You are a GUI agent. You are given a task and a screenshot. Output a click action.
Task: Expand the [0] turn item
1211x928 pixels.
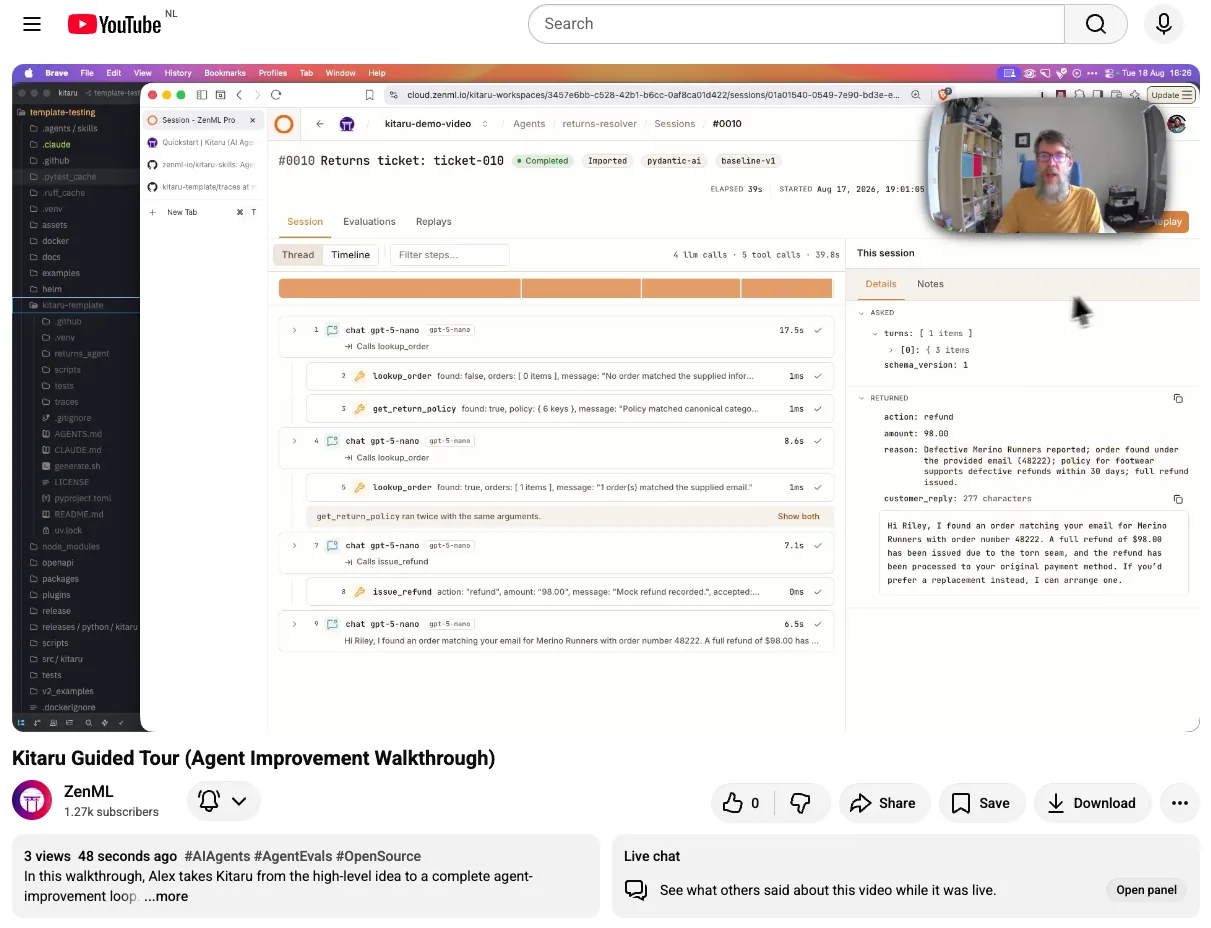click(890, 350)
